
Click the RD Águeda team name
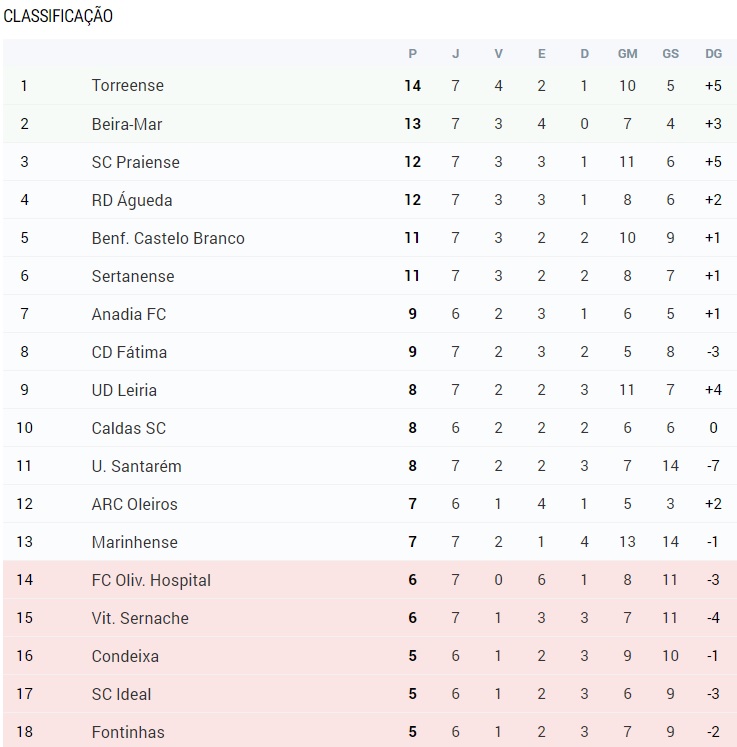tap(132, 200)
